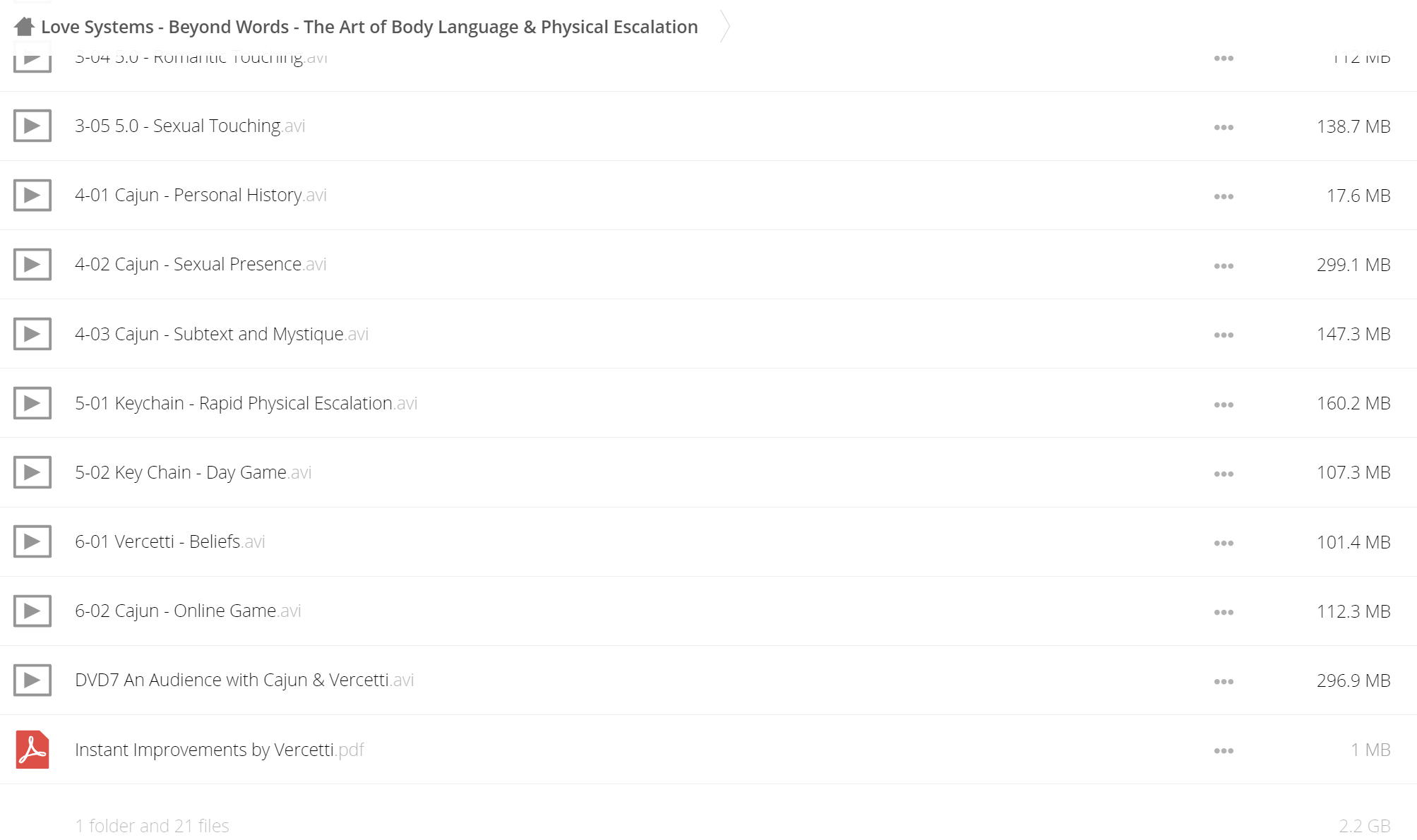This screenshot has height=840, width=1417.
Task: Click video icon for Sexual Touching file
Action: tap(32, 126)
